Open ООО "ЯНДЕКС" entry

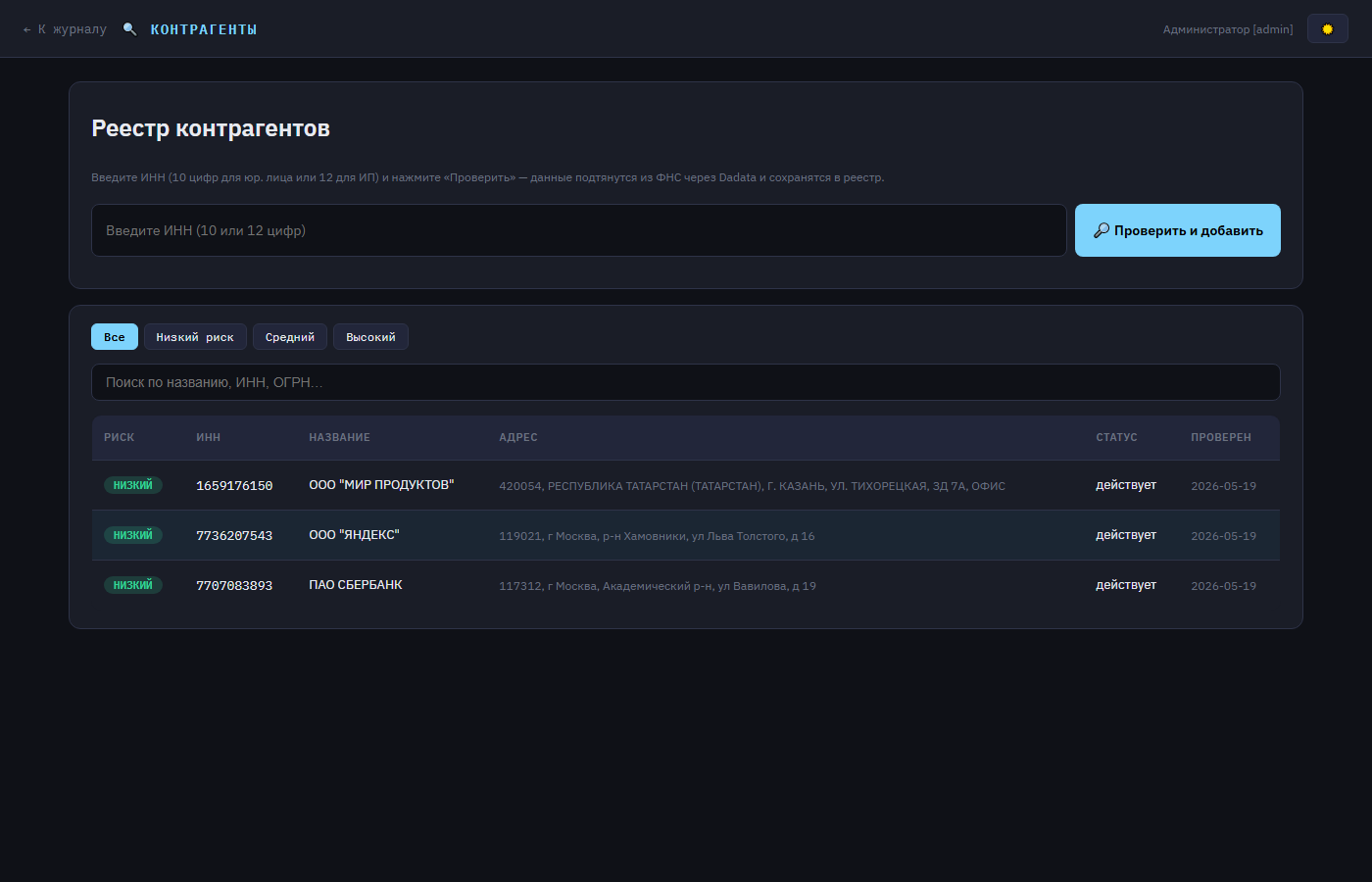354,535
